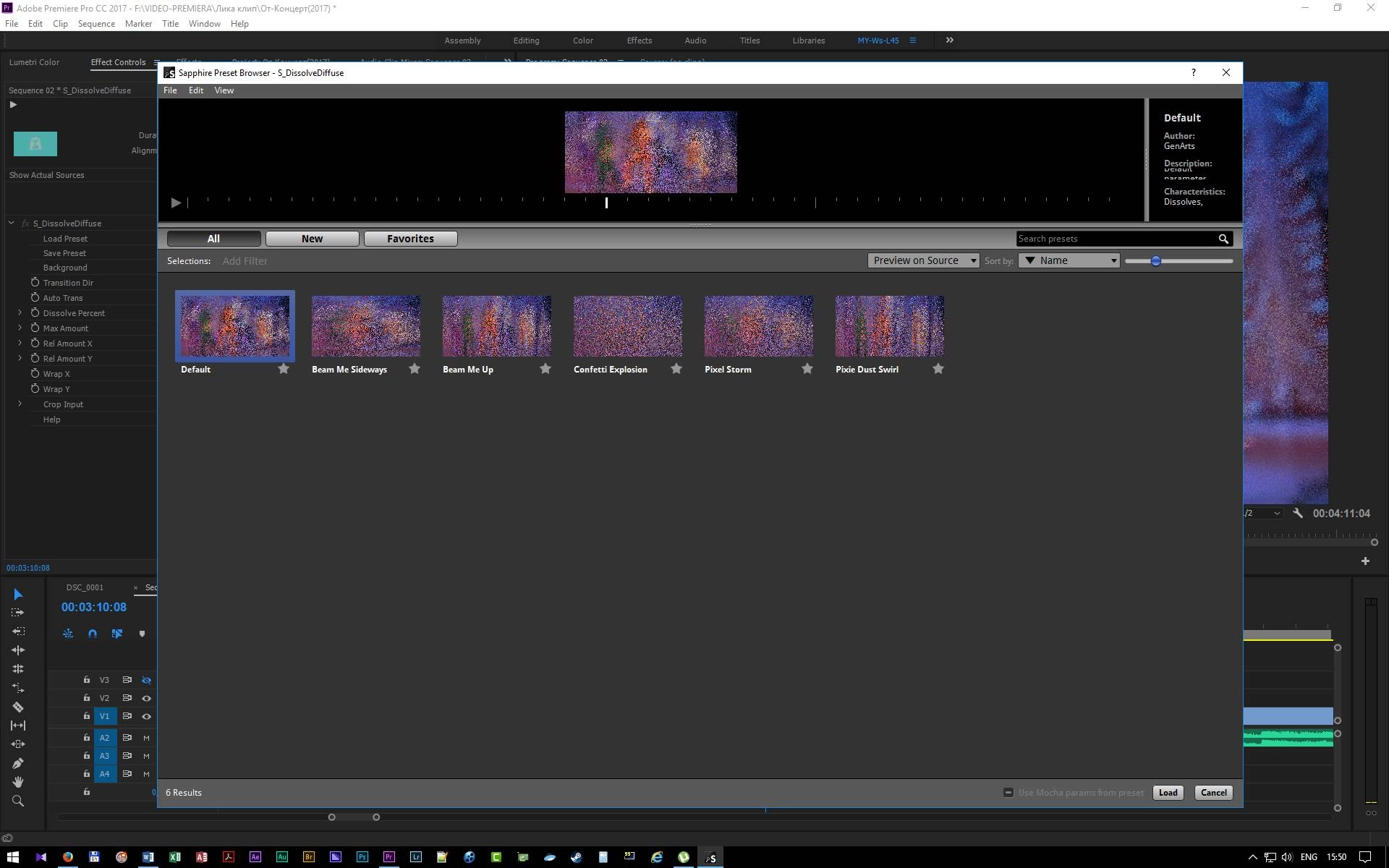Select the Track Select Forward tool
This screenshot has width=1389, height=868.
[18, 613]
